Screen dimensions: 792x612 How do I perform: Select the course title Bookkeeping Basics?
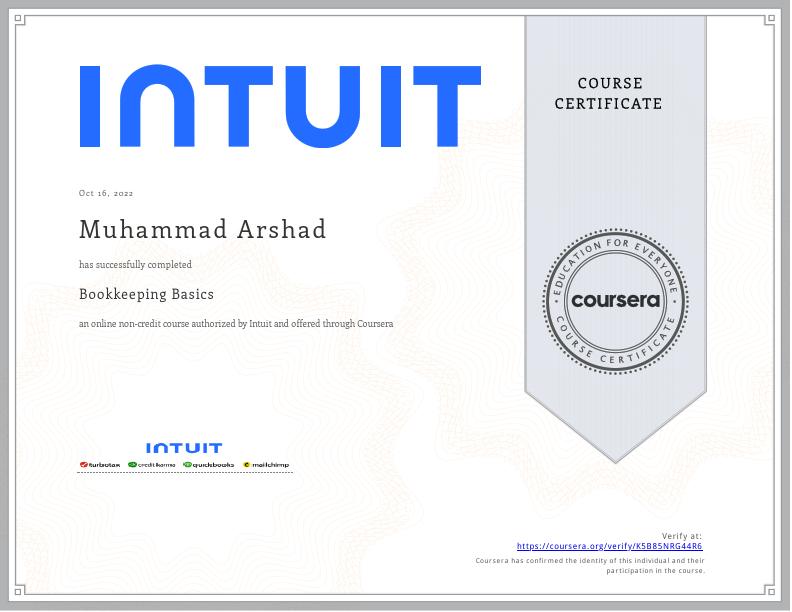tap(146, 294)
